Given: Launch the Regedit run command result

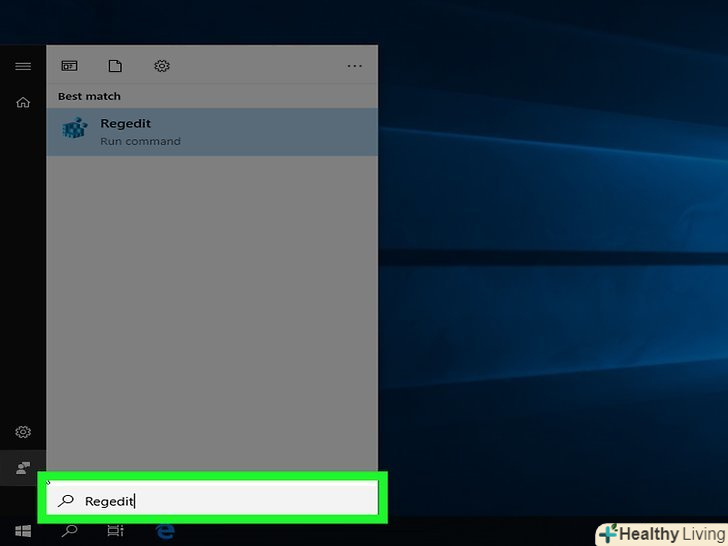Looking at the screenshot, I should point(212,132).
